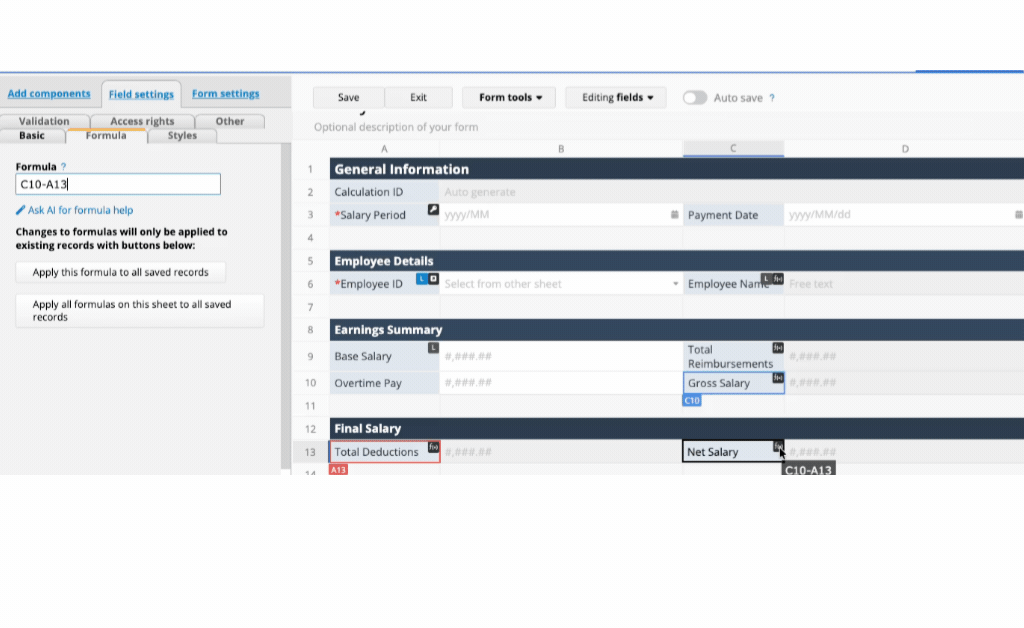Screen dimensions: 1024x628
Task: Click the key icon on Salary Period
Action: pos(433,210)
